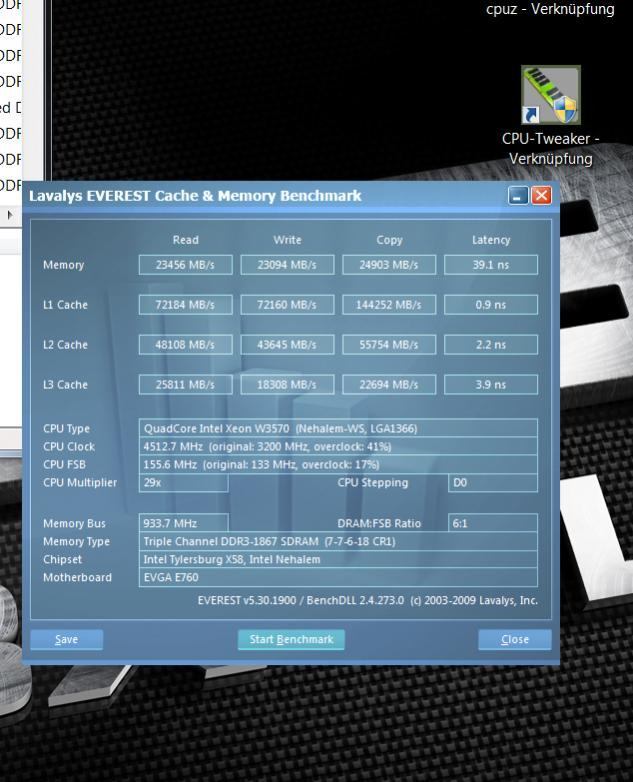Select the L1 Cache Read value 72184 MB/s
Viewport: 633px width, 782px height.
[x=186, y=305]
